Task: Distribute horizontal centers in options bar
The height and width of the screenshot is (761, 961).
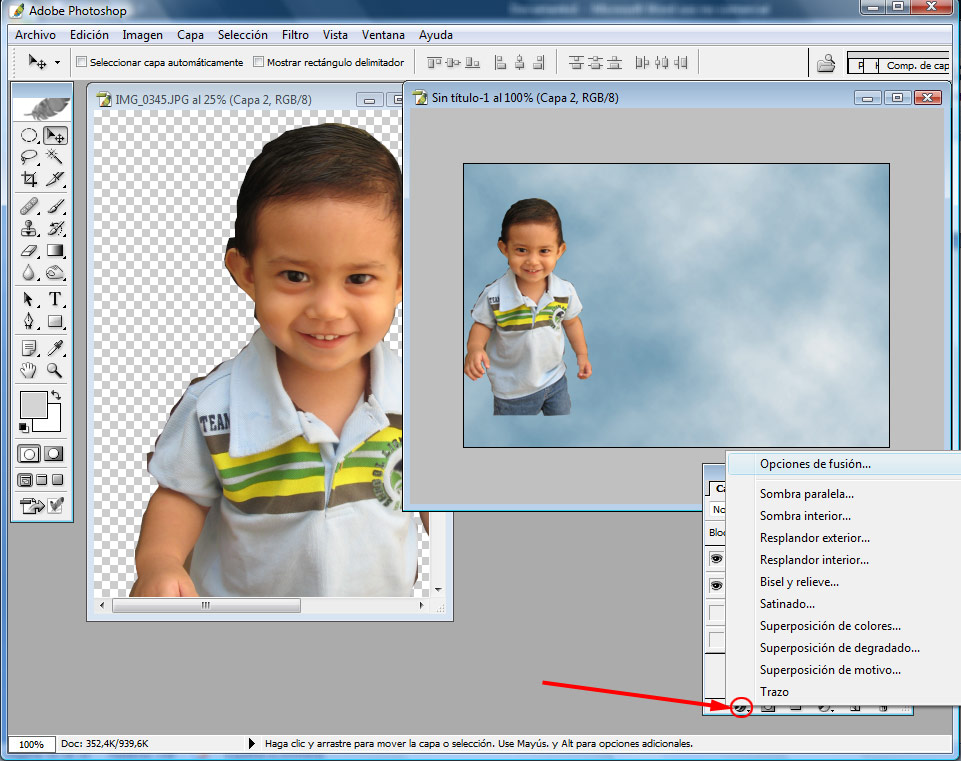Action: pyautogui.click(x=661, y=62)
